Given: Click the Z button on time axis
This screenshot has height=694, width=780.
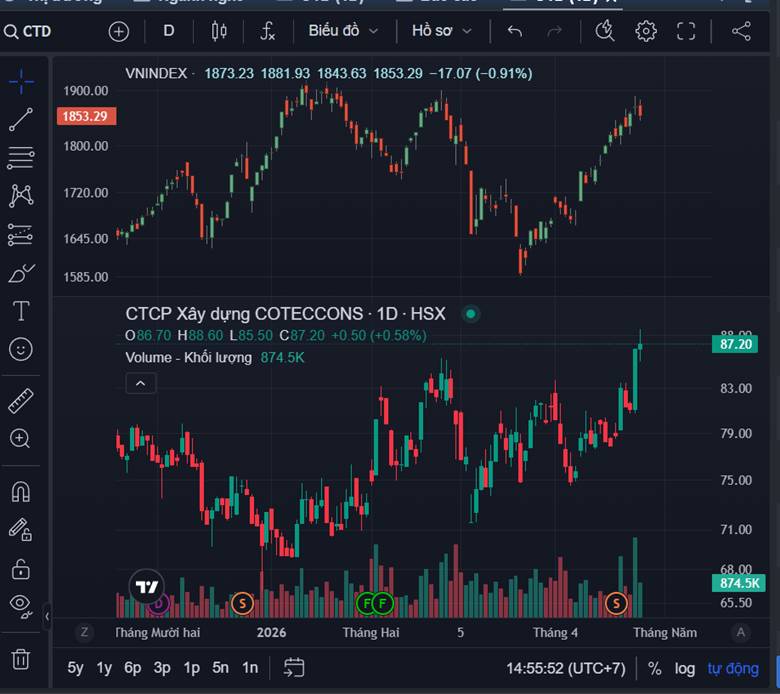Looking at the screenshot, I should pyautogui.click(x=84, y=632).
